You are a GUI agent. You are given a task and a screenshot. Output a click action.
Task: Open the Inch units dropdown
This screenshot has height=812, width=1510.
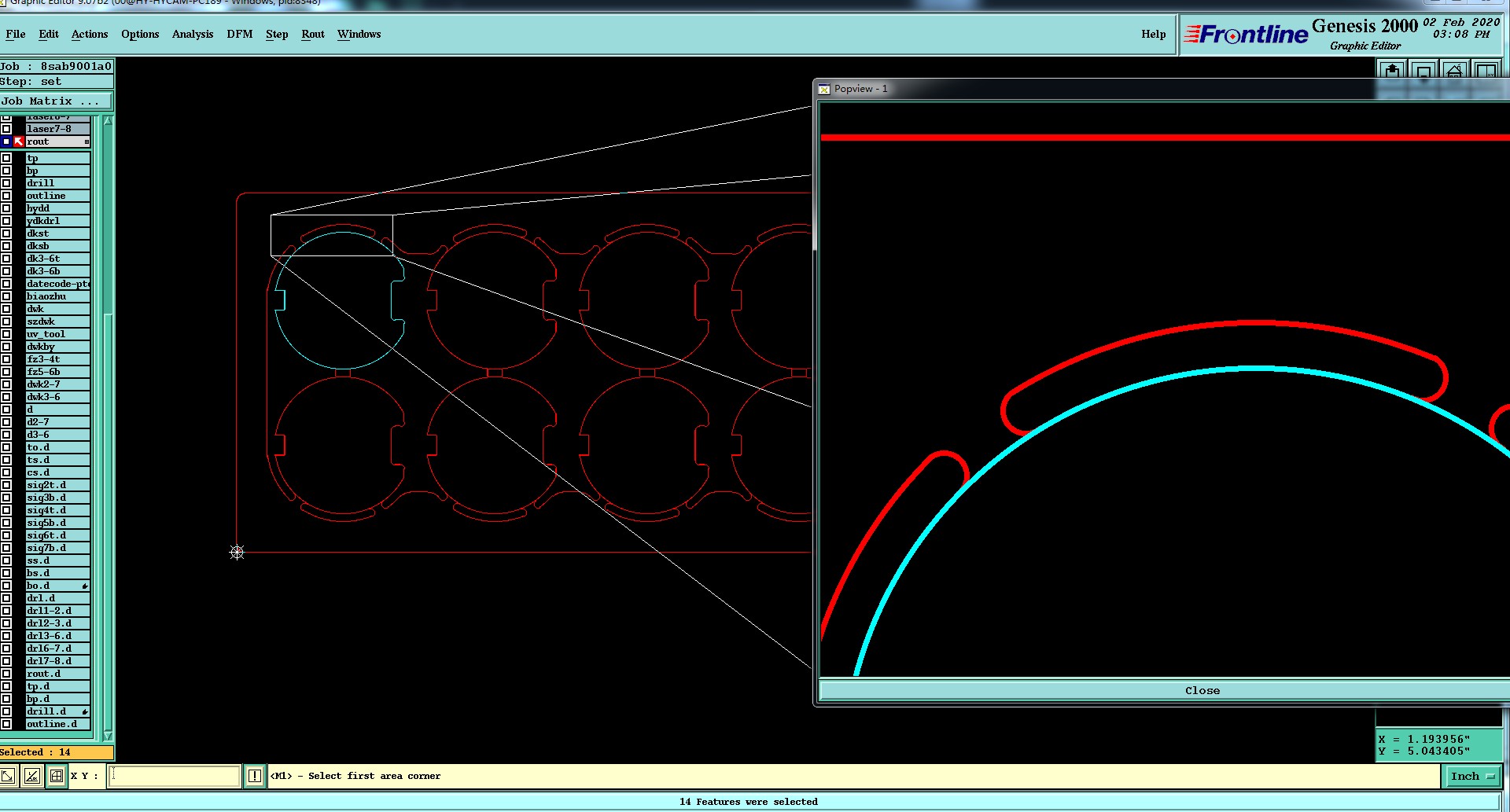1471,777
